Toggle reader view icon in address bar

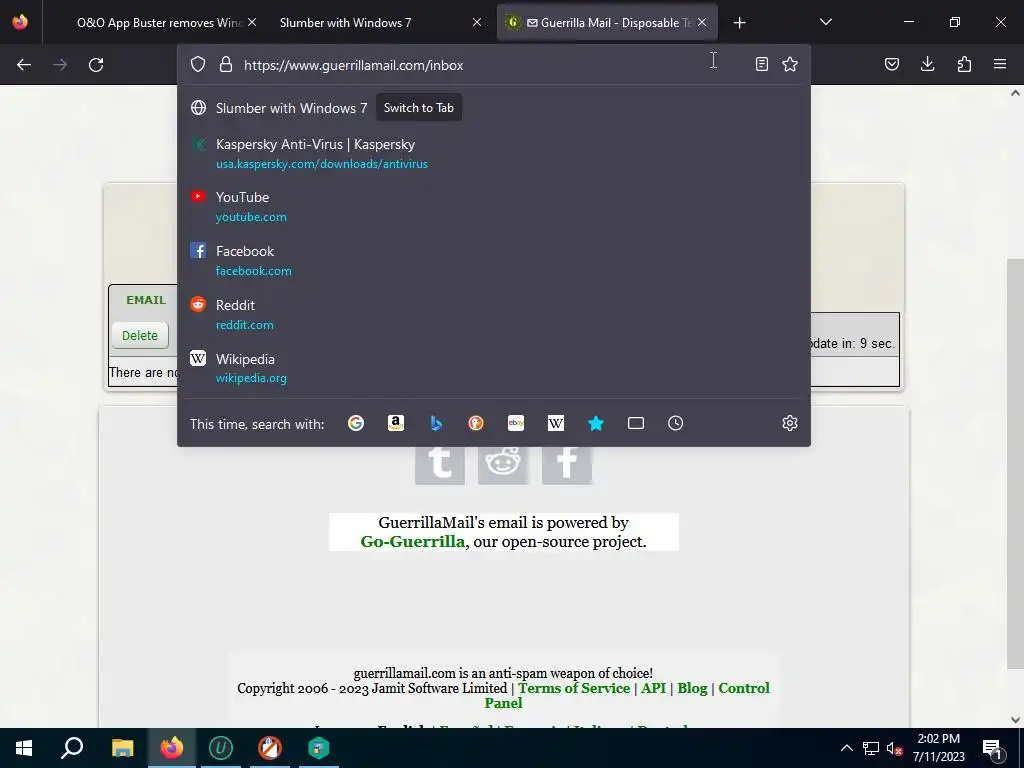tap(761, 64)
